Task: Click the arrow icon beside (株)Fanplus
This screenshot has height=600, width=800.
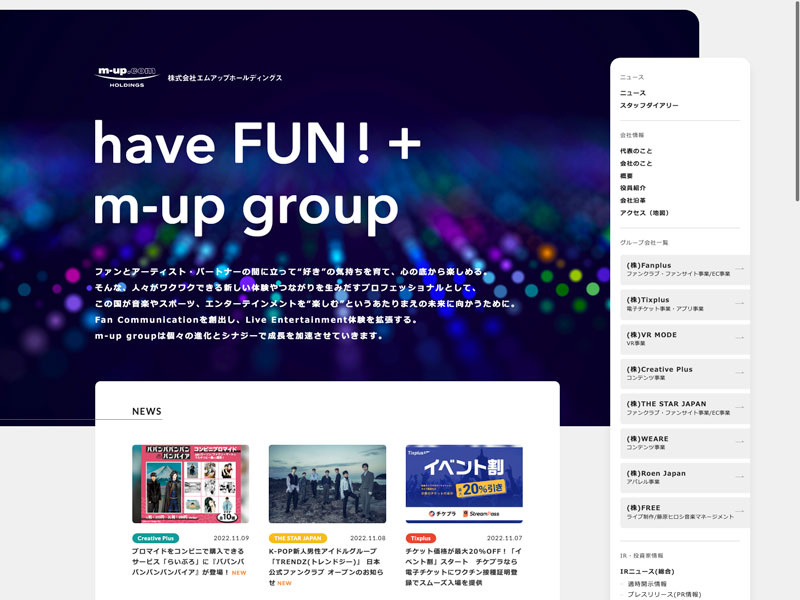Action: click(x=739, y=269)
